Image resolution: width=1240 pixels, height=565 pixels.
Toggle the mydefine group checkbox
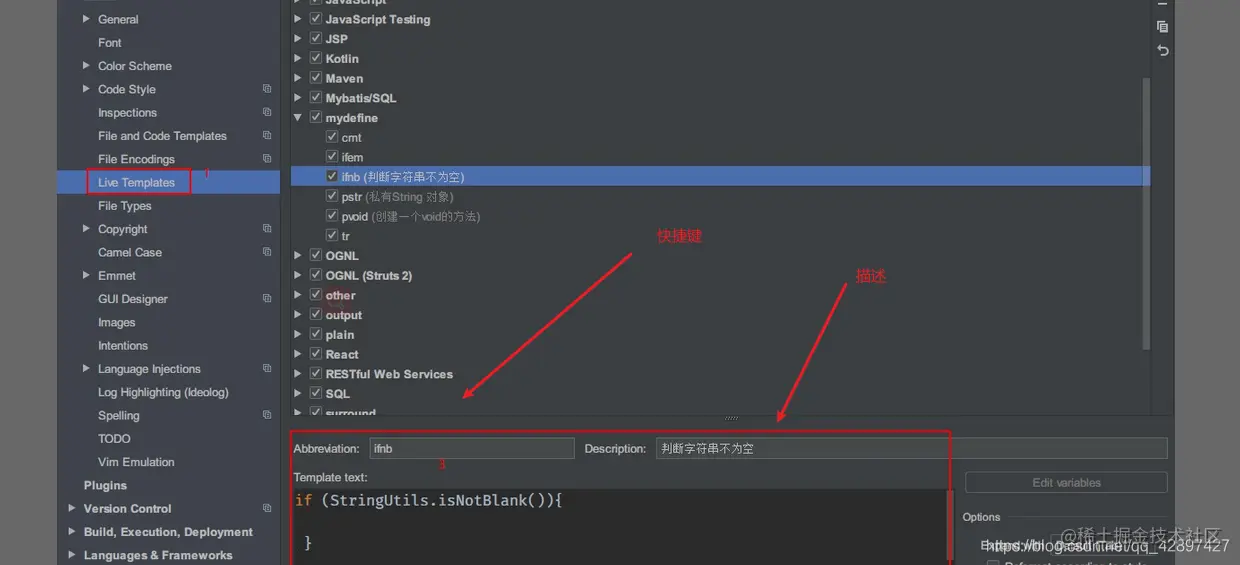pyautogui.click(x=316, y=117)
